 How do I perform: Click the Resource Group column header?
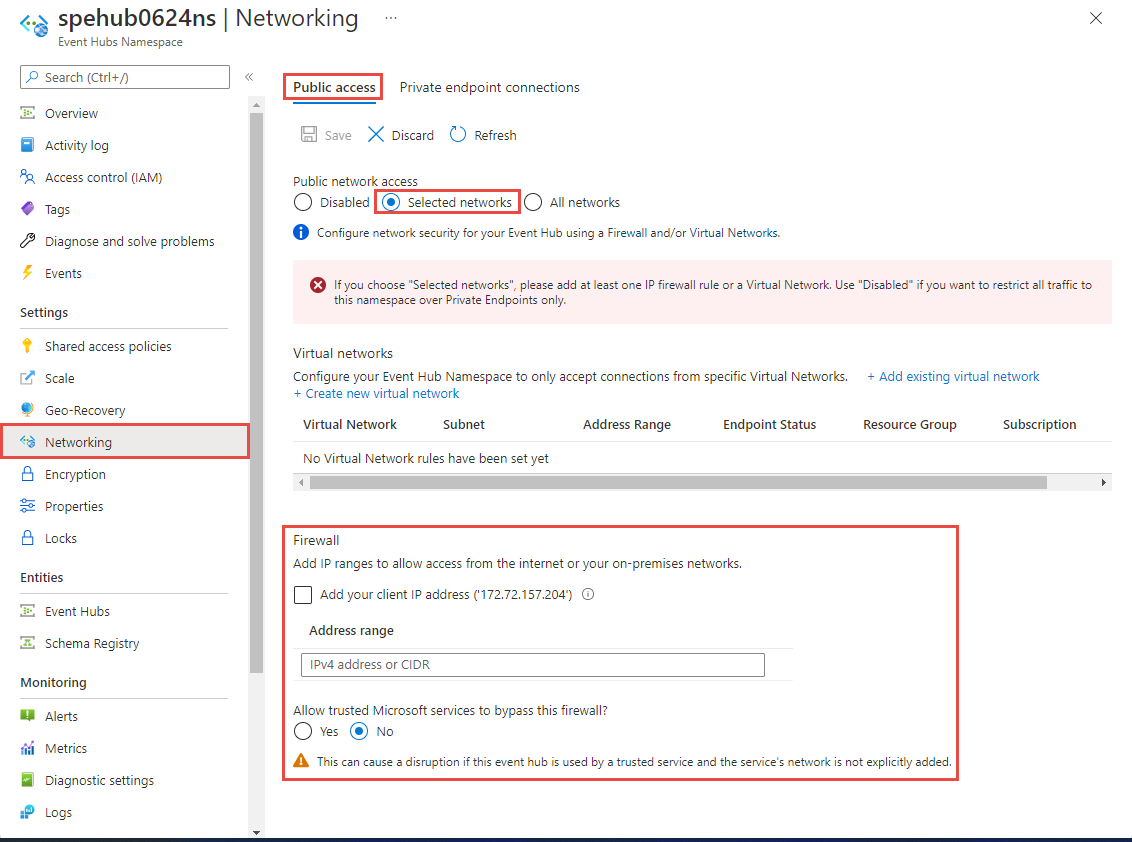click(x=910, y=424)
